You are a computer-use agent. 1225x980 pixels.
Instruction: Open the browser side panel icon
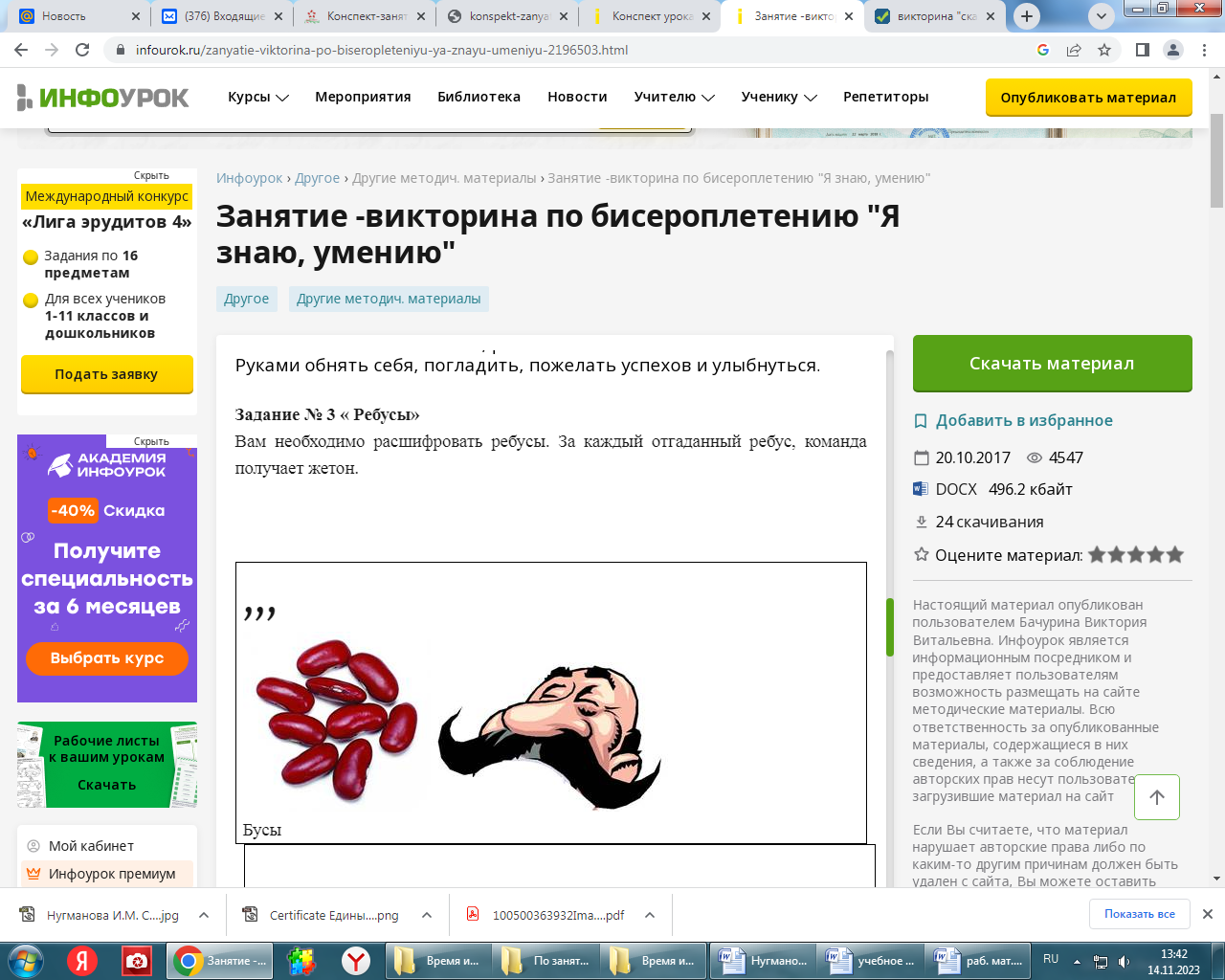pyautogui.click(x=1143, y=50)
